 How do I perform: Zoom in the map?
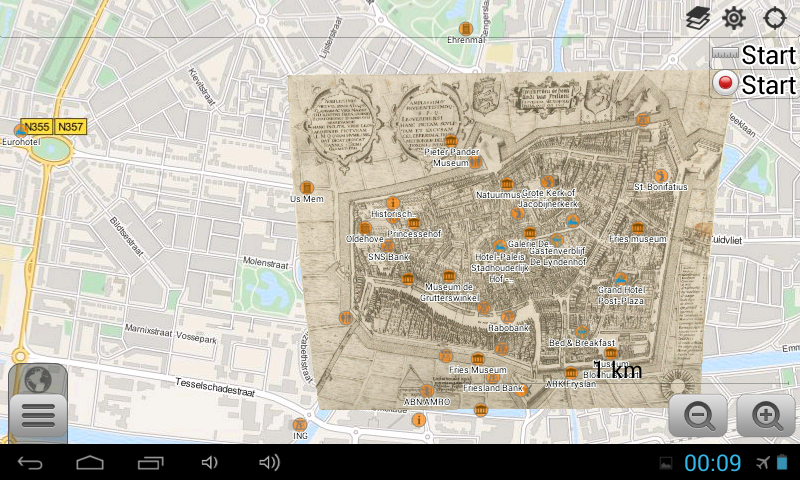coord(766,416)
